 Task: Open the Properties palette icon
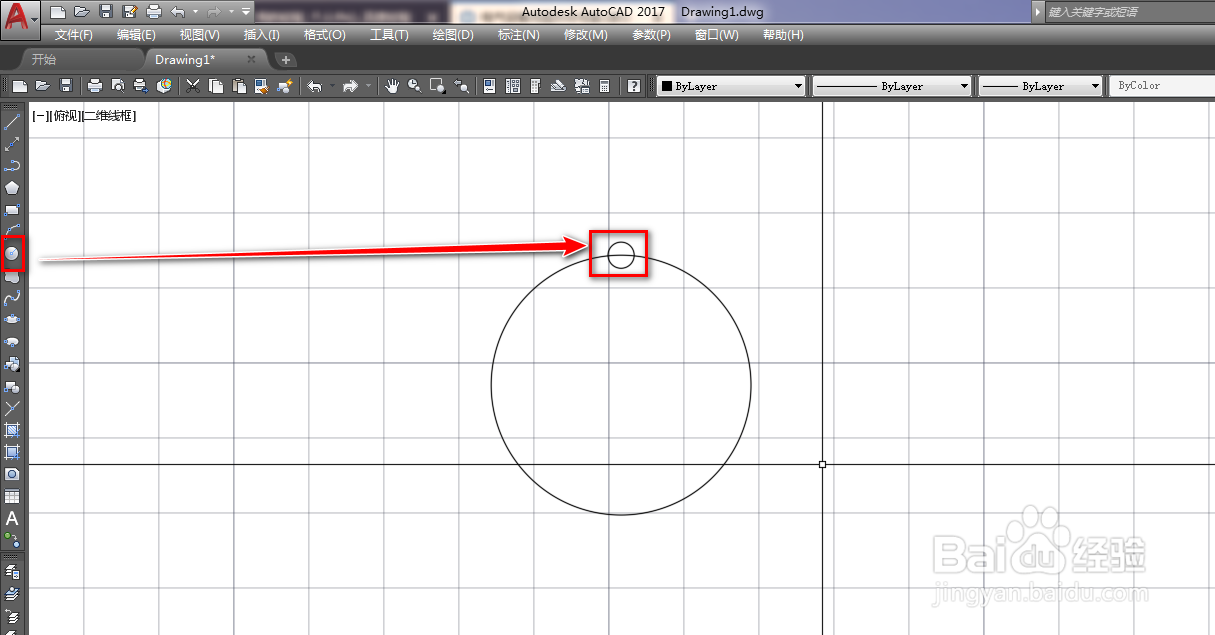(x=490, y=86)
